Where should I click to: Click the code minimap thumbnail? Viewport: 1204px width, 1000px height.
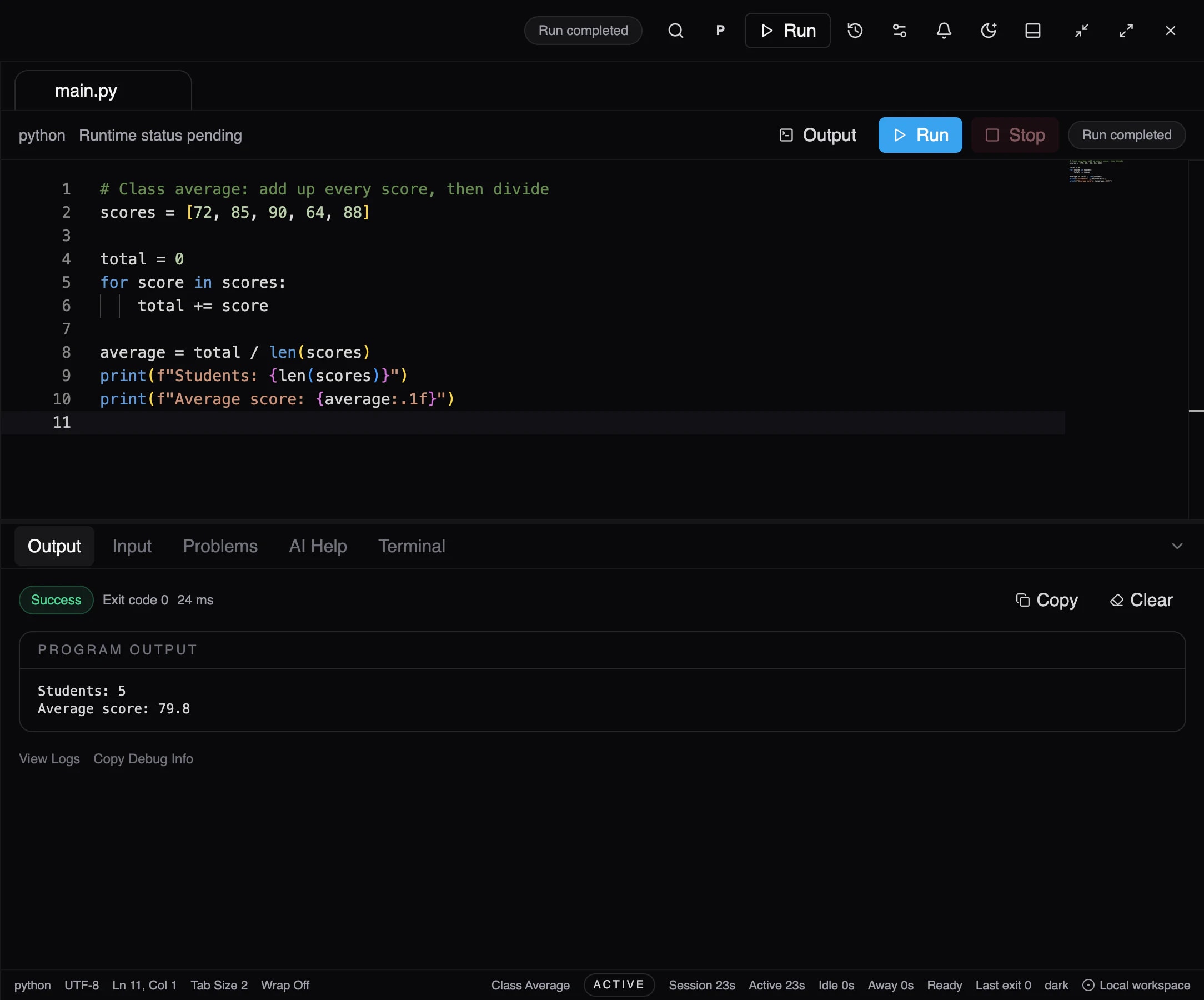coord(1095,172)
